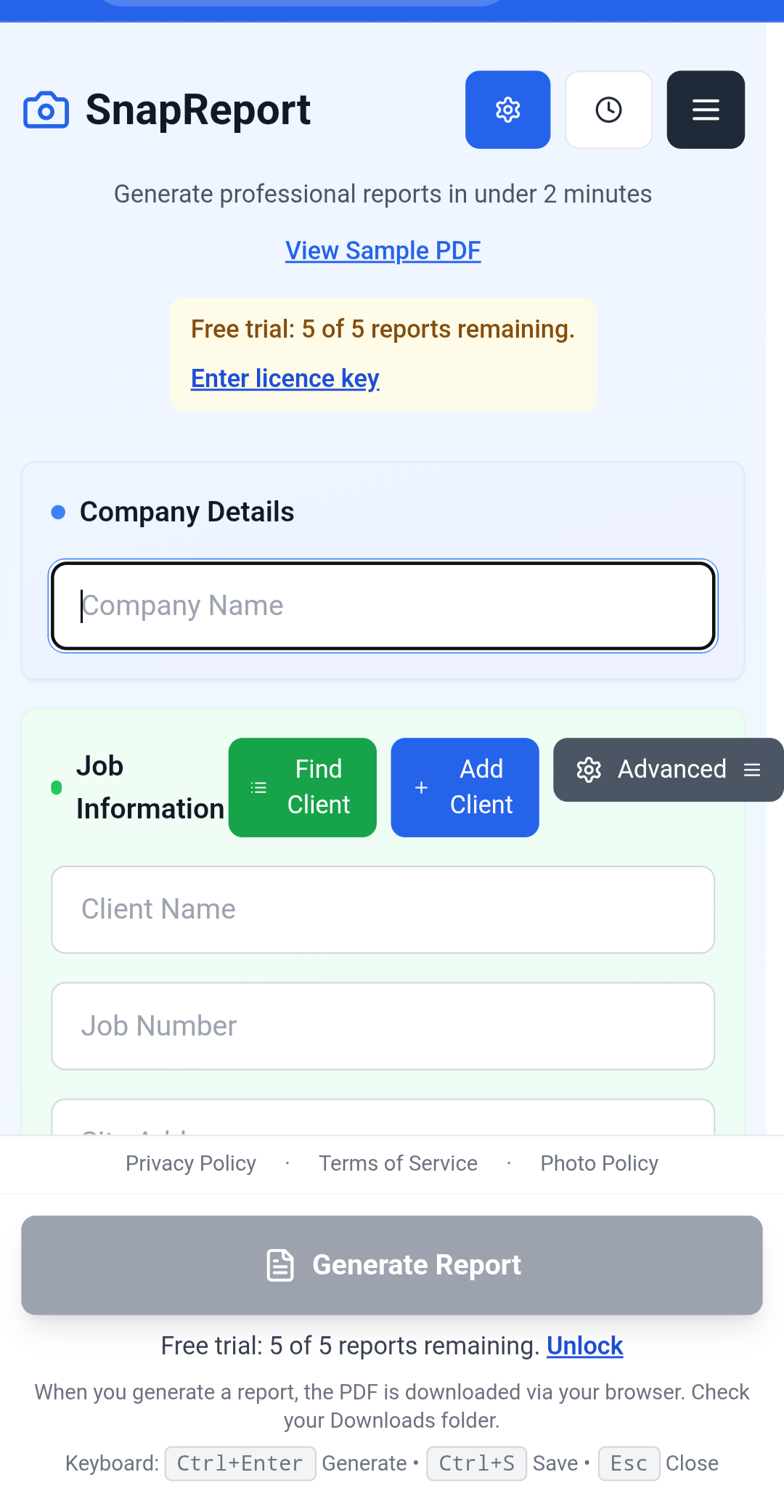Click the Generate Report button
The width and height of the screenshot is (784, 1512).
pyautogui.click(x=392, y=1265)
